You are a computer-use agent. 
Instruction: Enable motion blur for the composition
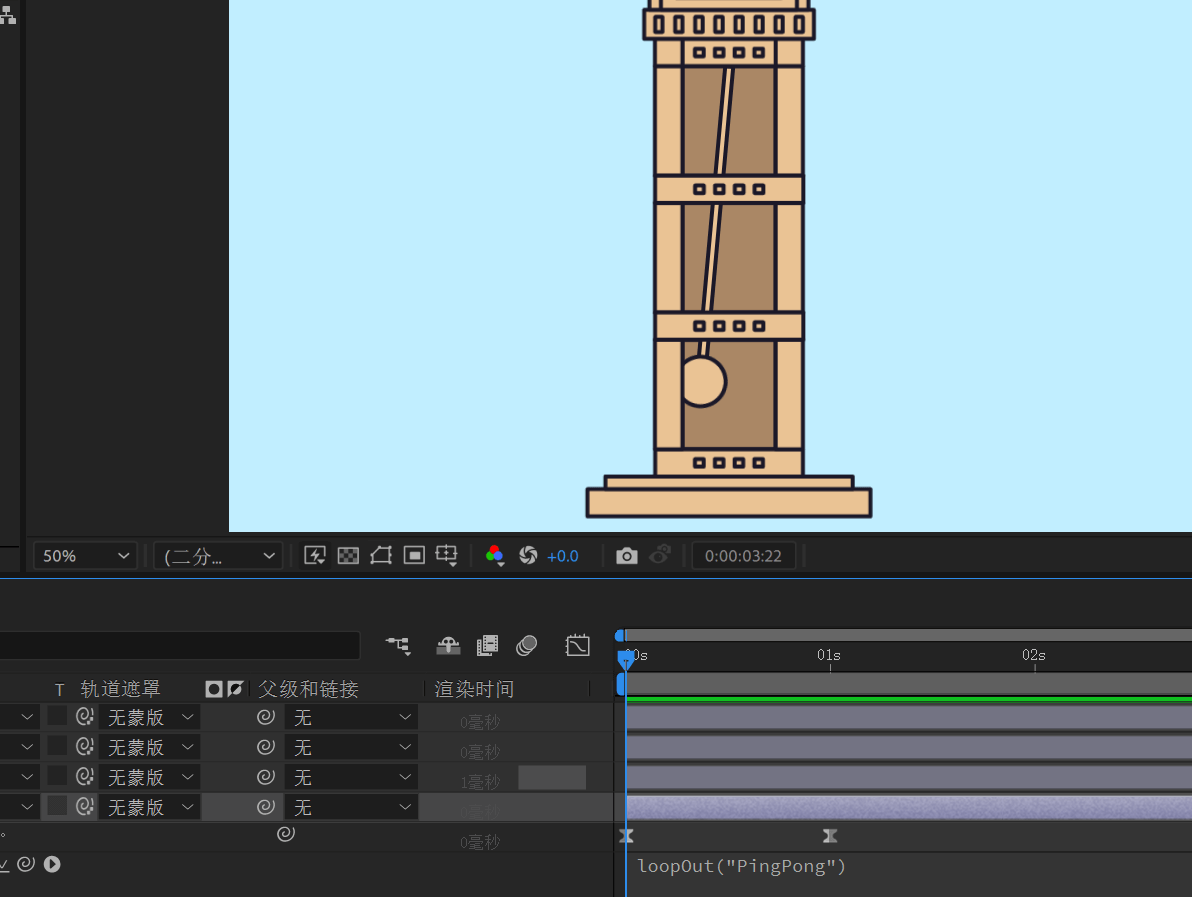pos(527,646)
